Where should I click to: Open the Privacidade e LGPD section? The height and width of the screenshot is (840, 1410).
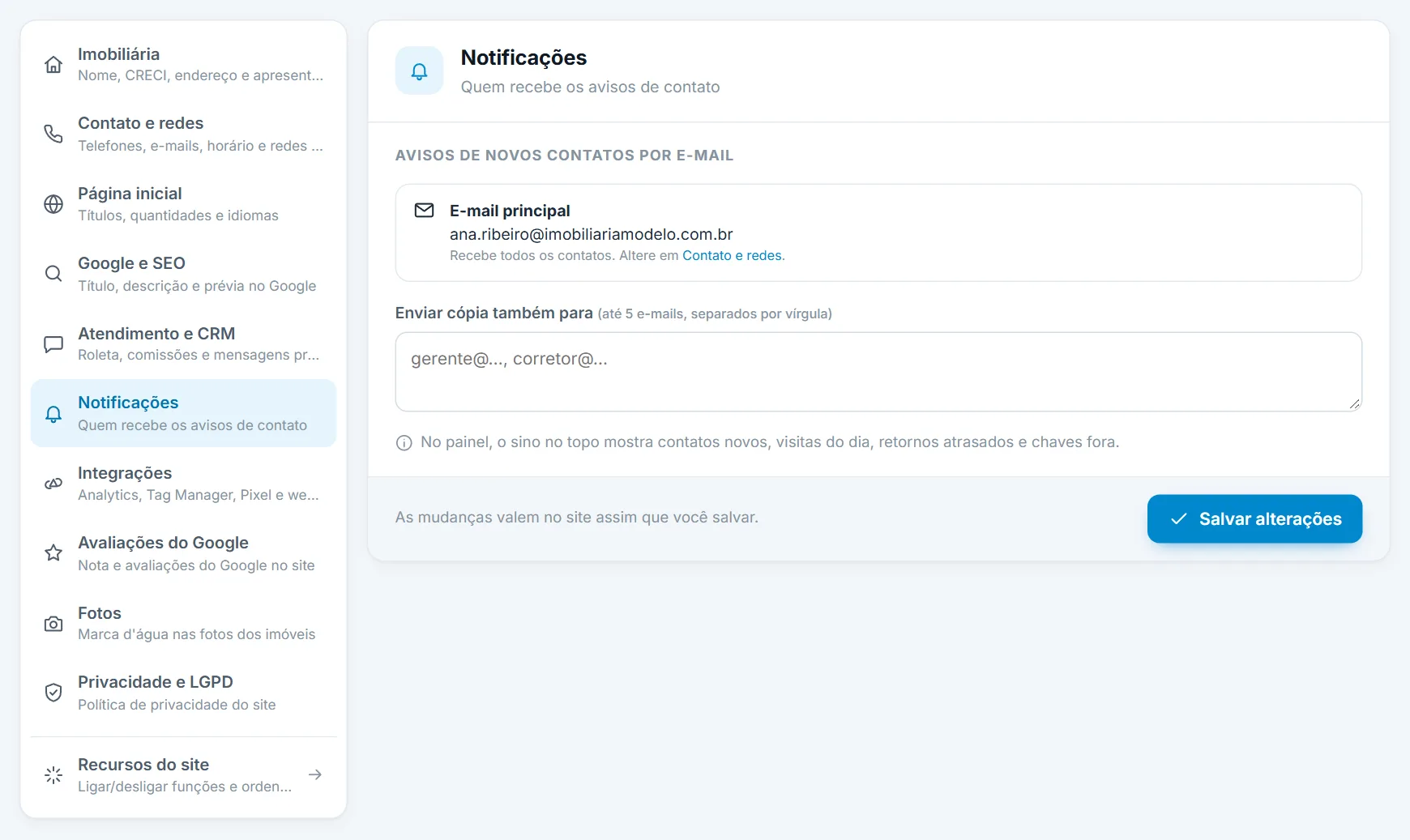point(183,693)
